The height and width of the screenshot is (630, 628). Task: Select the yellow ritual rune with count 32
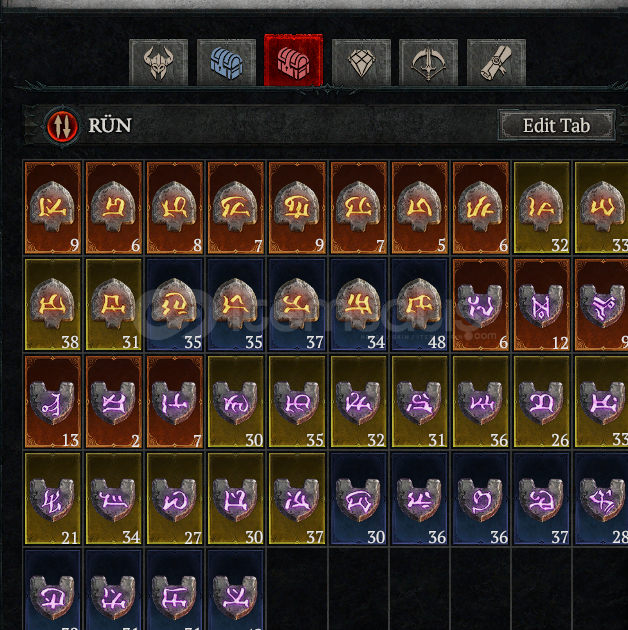(x=542, y=208)
